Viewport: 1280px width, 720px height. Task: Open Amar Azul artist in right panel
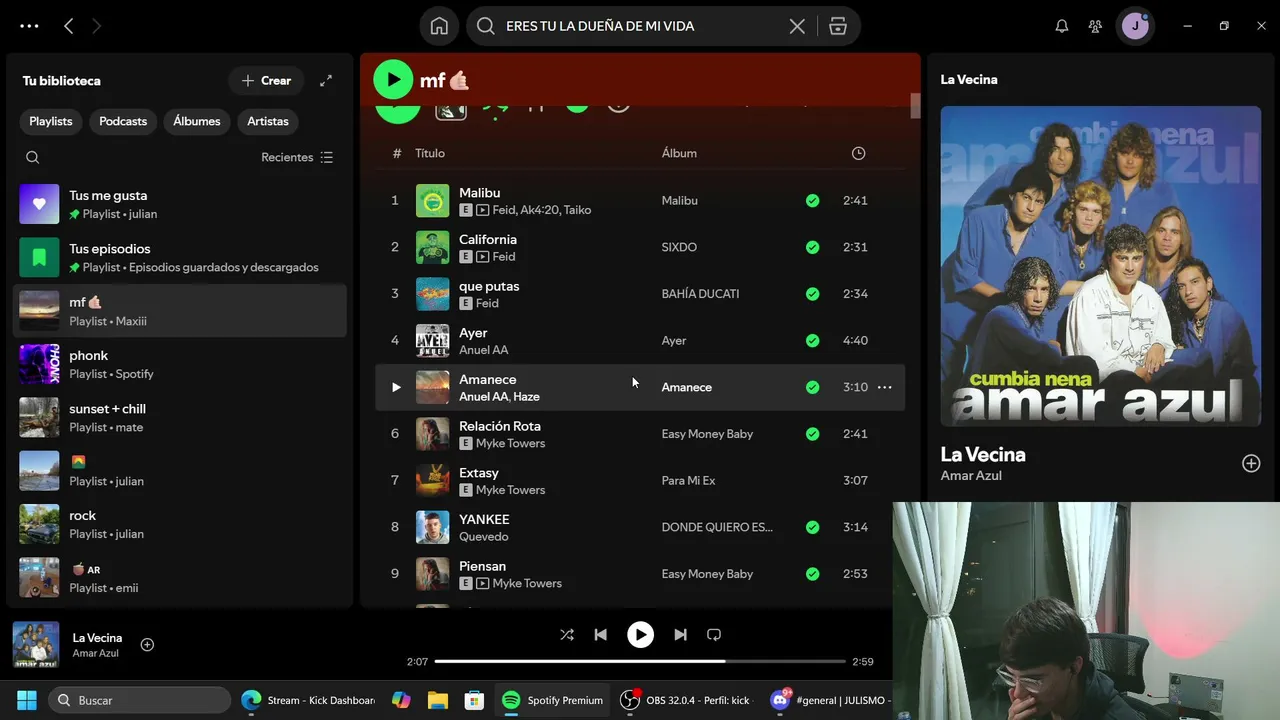971,476
